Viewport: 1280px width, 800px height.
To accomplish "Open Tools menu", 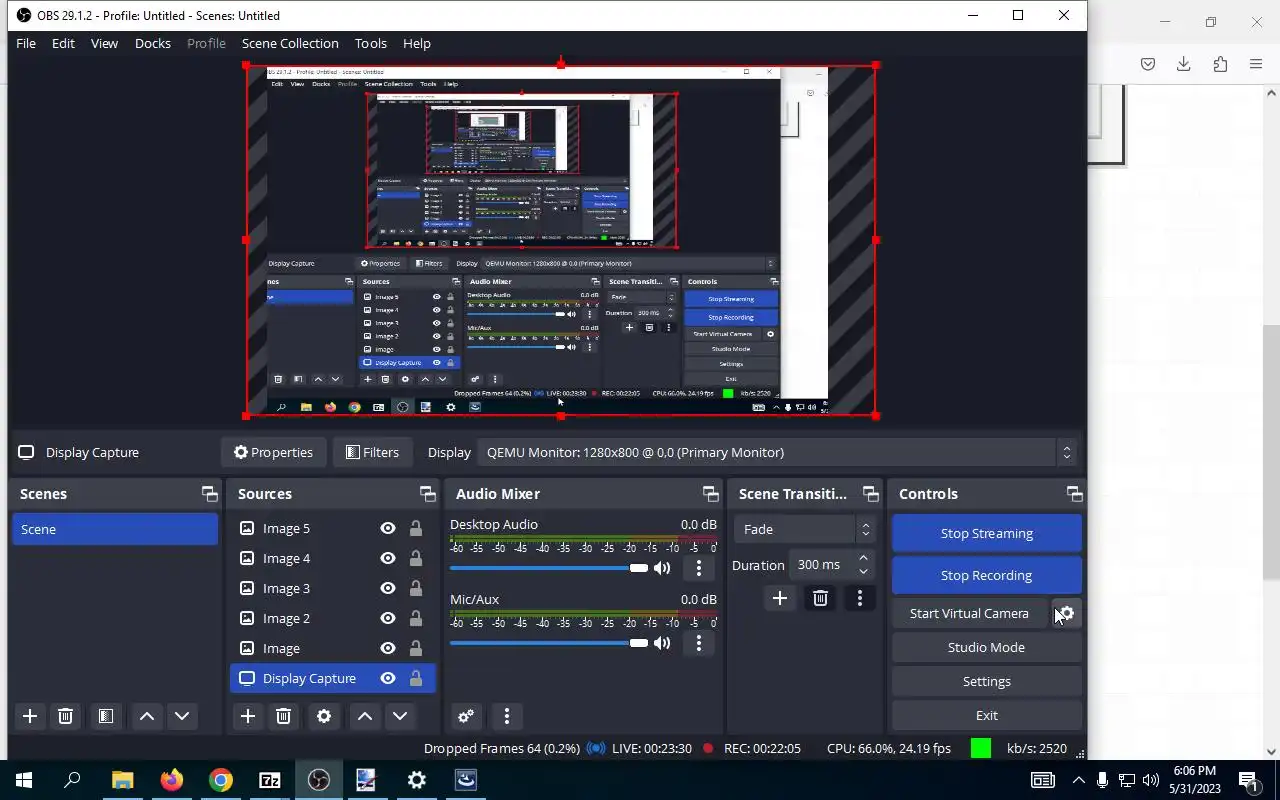I will coord(370,43).
